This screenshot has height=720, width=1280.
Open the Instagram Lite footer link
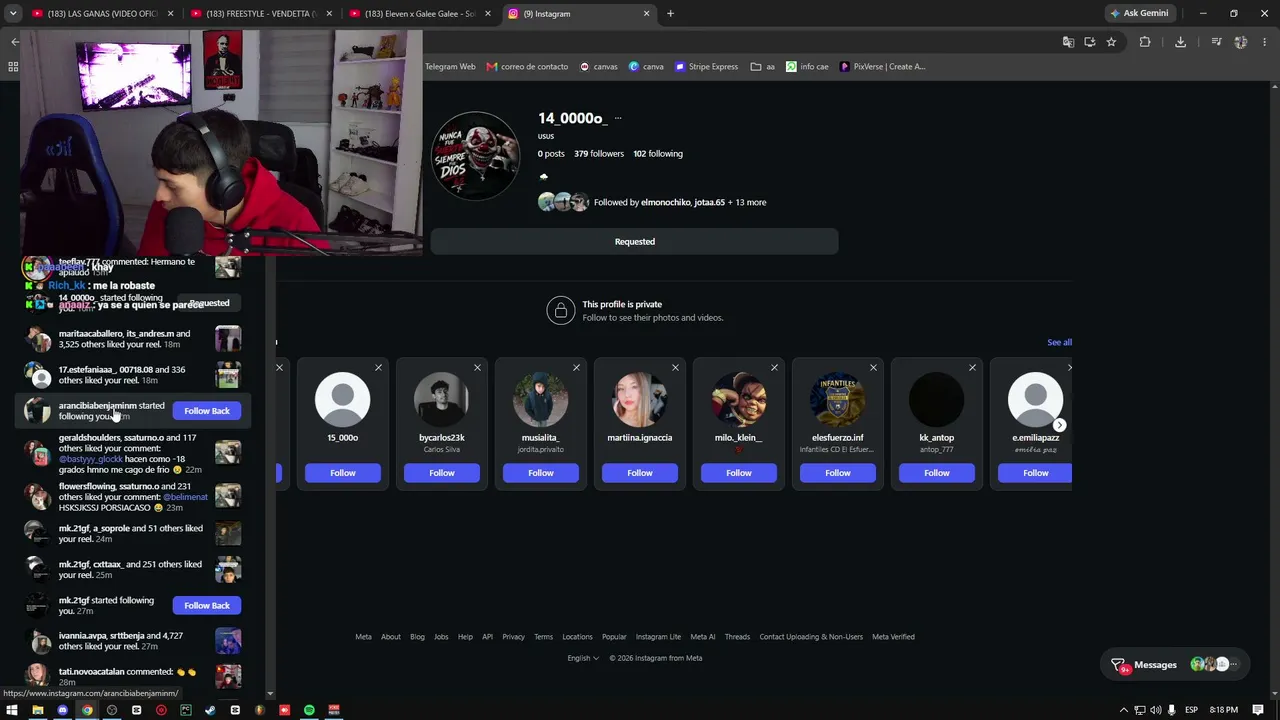(x=658, y=637)
